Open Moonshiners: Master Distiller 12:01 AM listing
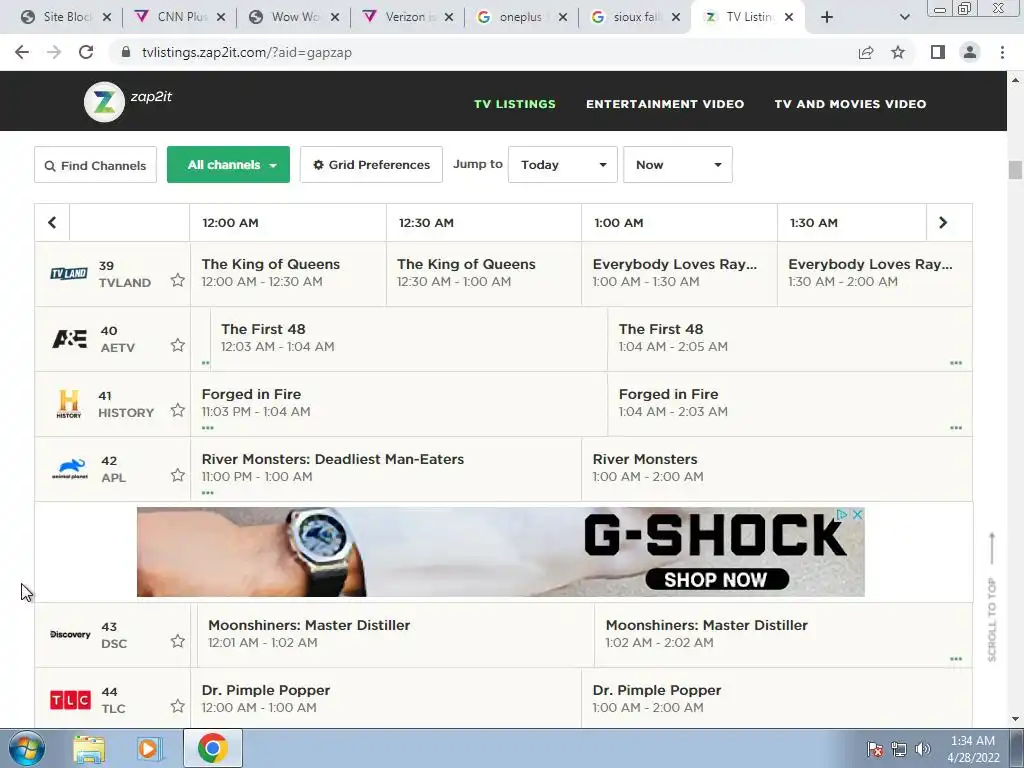 [396, 634]
